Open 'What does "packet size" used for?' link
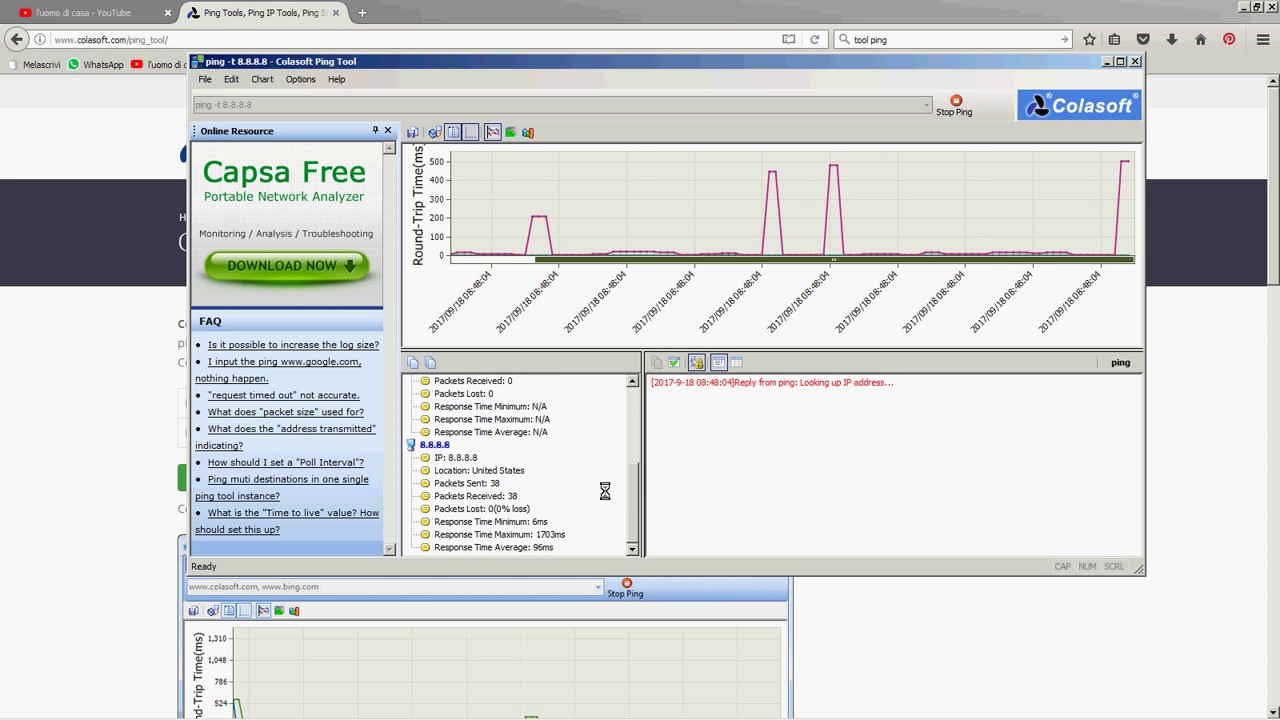The image size is (1280, 720). point(286,412)
